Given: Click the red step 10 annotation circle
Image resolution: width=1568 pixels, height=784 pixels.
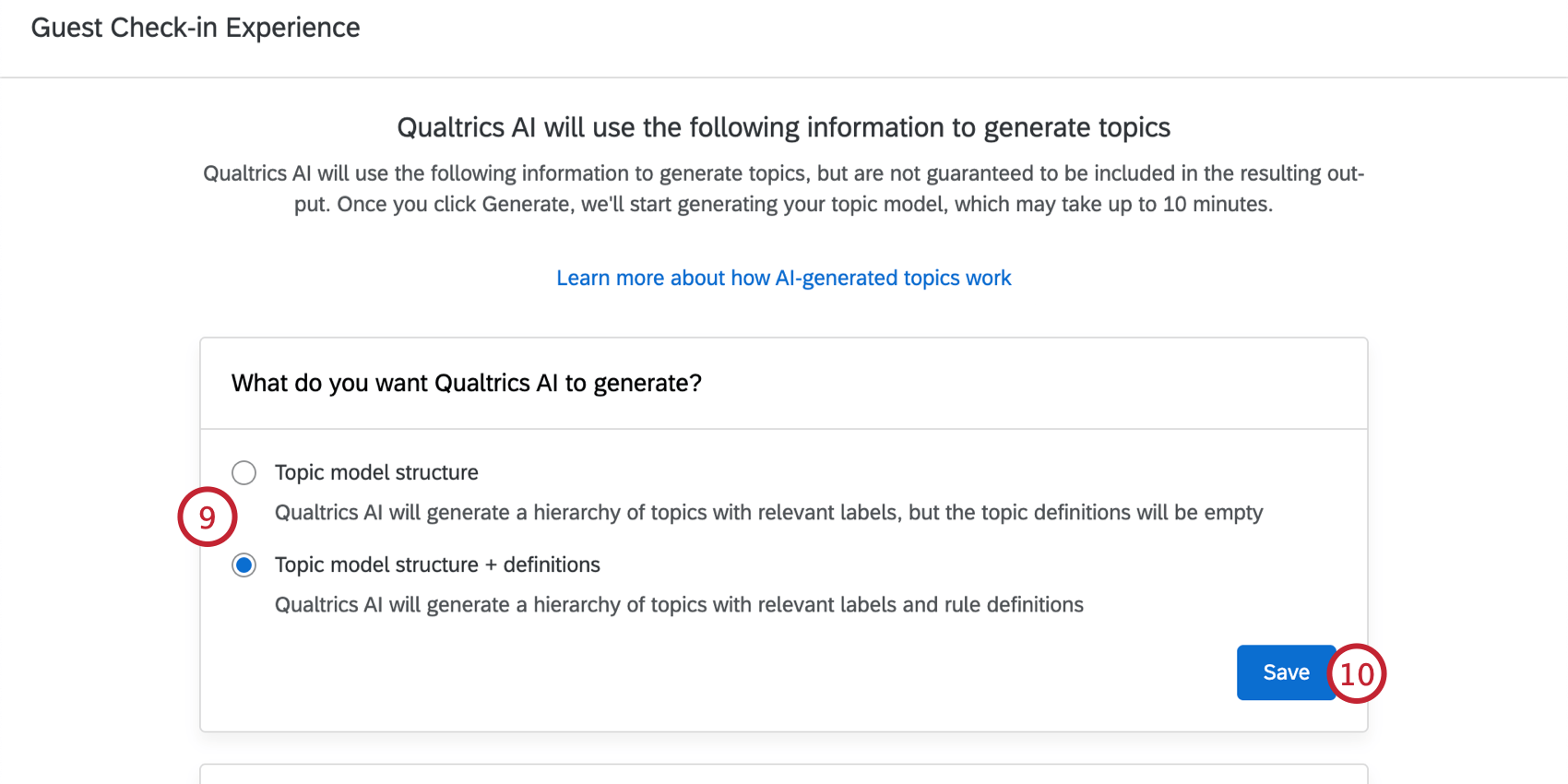Looking at the screenshot, I should coord(1357,673).
